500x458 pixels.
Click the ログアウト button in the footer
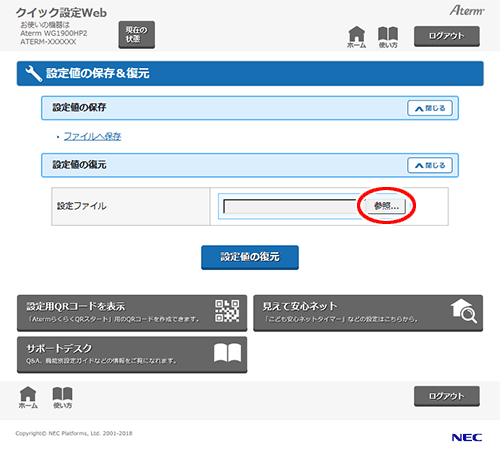tap(447, 396)
